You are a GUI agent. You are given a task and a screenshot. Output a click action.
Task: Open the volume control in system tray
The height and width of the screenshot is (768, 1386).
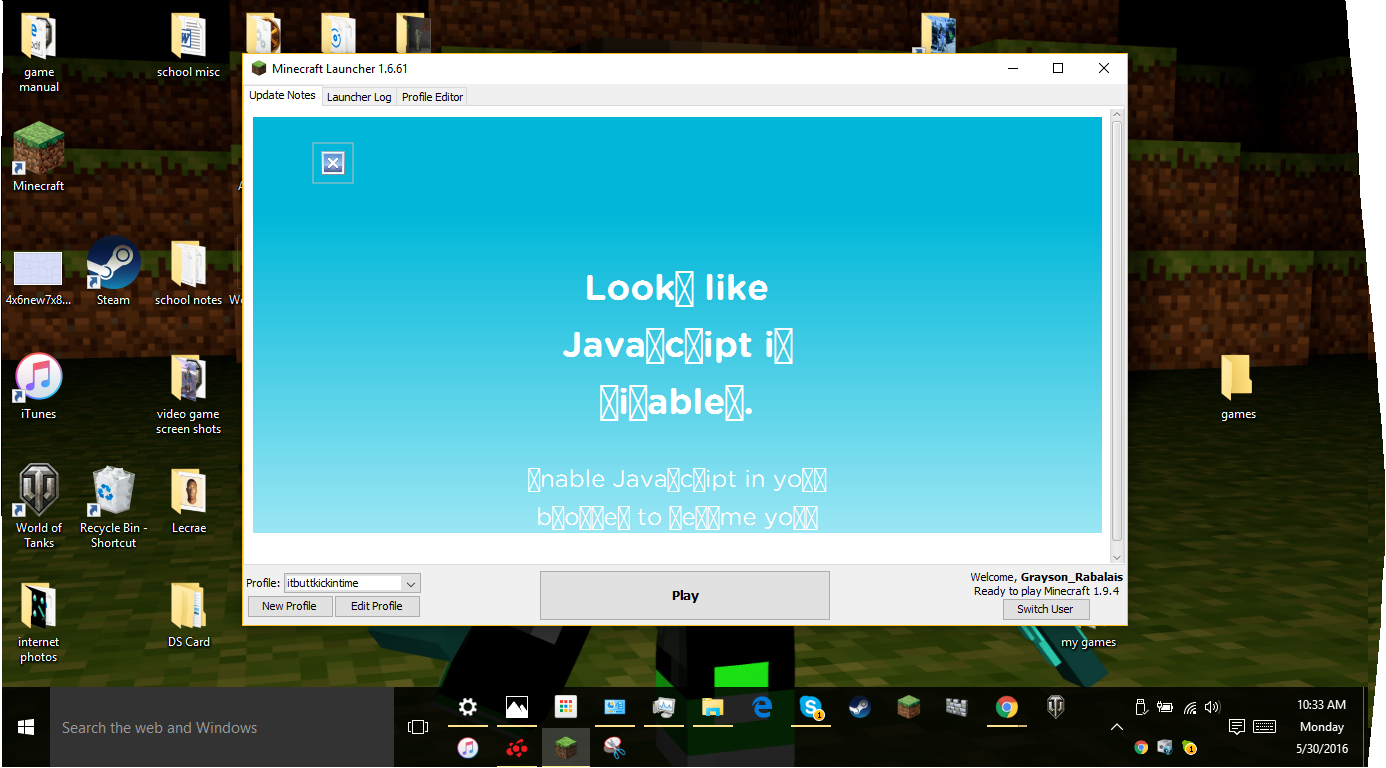(x=1213, y=707)
